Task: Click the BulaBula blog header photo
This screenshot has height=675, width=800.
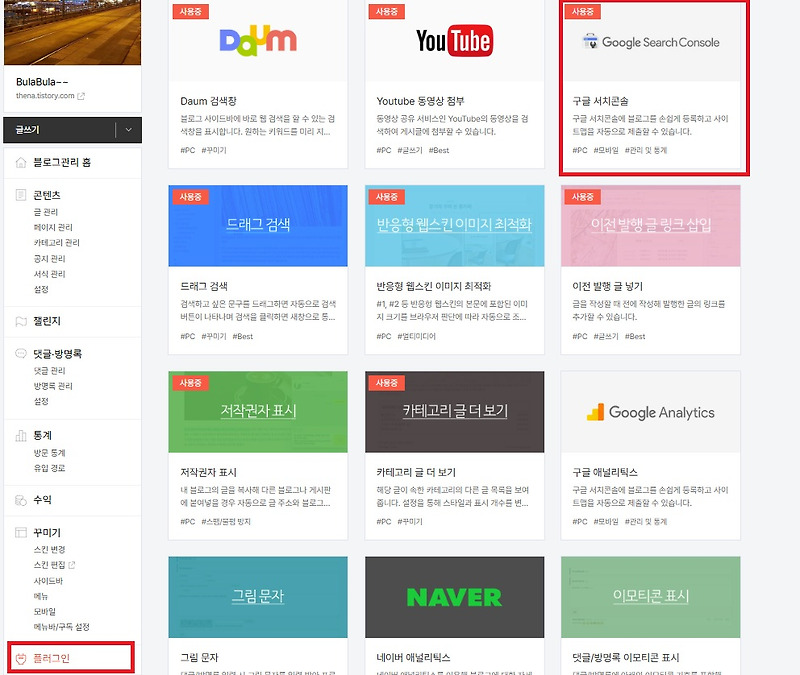Action: [72, 32]
